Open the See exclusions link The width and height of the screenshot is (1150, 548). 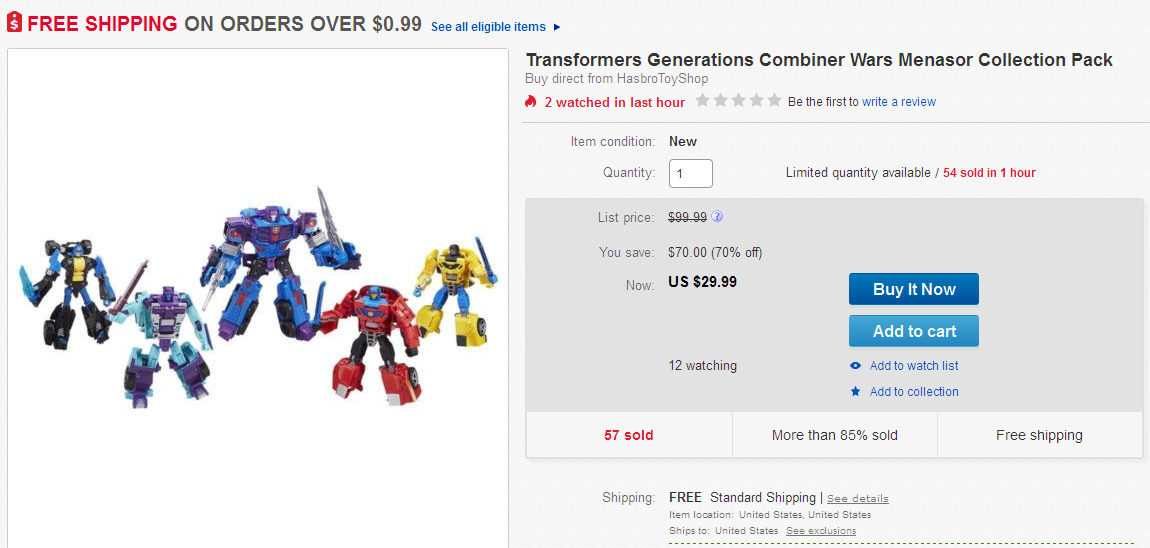pyautogui.click(x=820, y=530)
